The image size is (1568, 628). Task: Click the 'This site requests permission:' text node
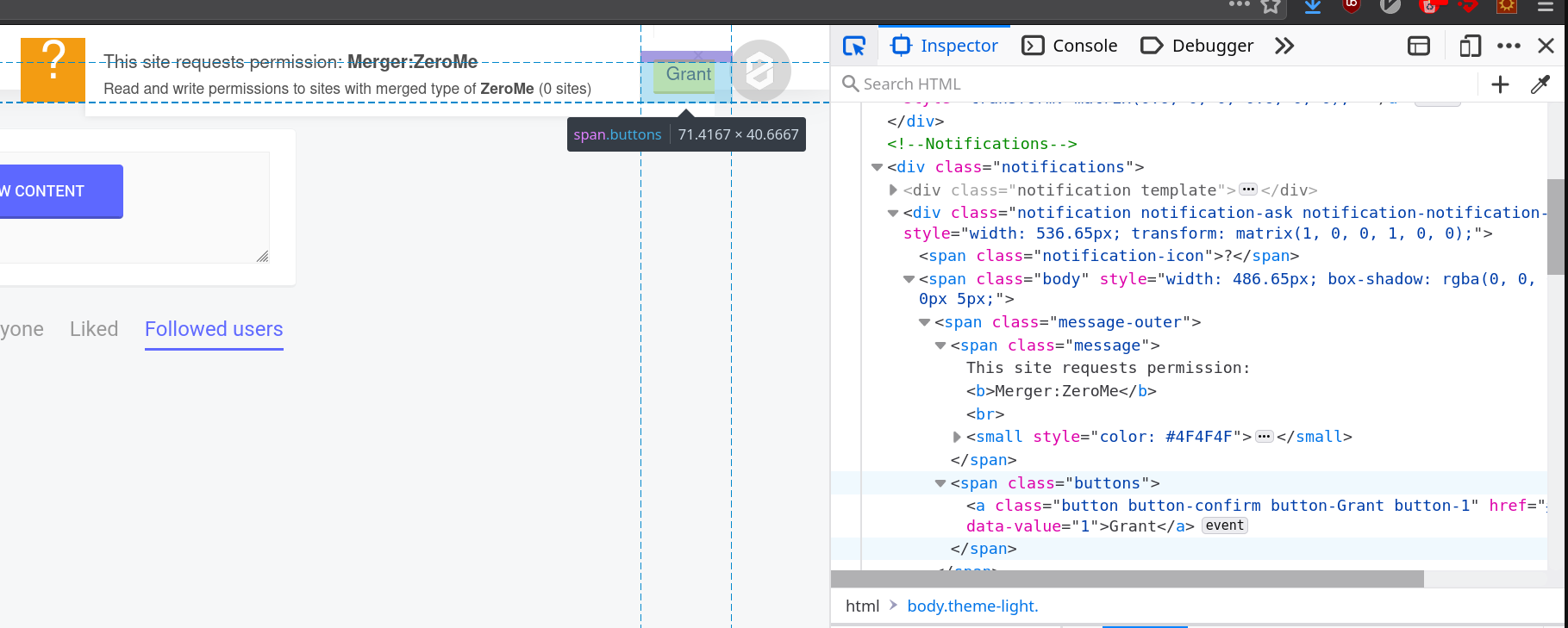point(1108,368)
